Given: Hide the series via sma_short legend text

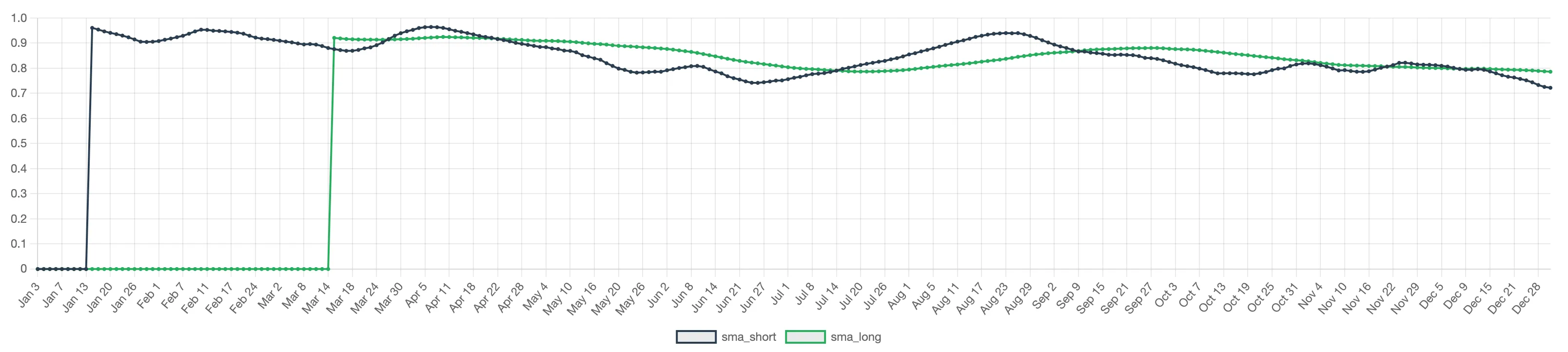Looking at the screenshot, I should 748,337.
